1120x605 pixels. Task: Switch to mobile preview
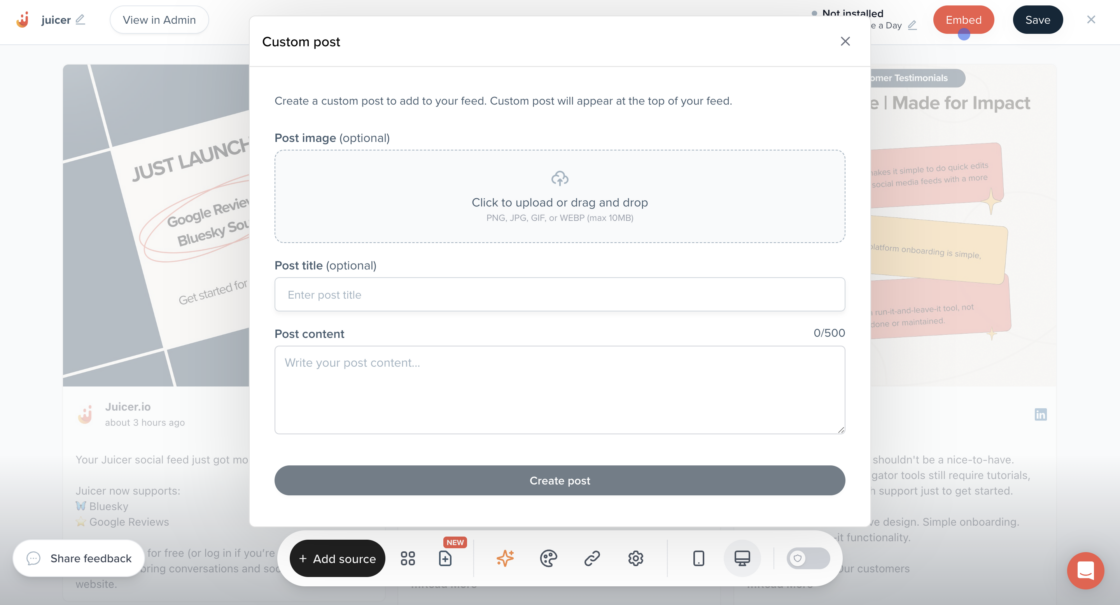click(699, 559)
